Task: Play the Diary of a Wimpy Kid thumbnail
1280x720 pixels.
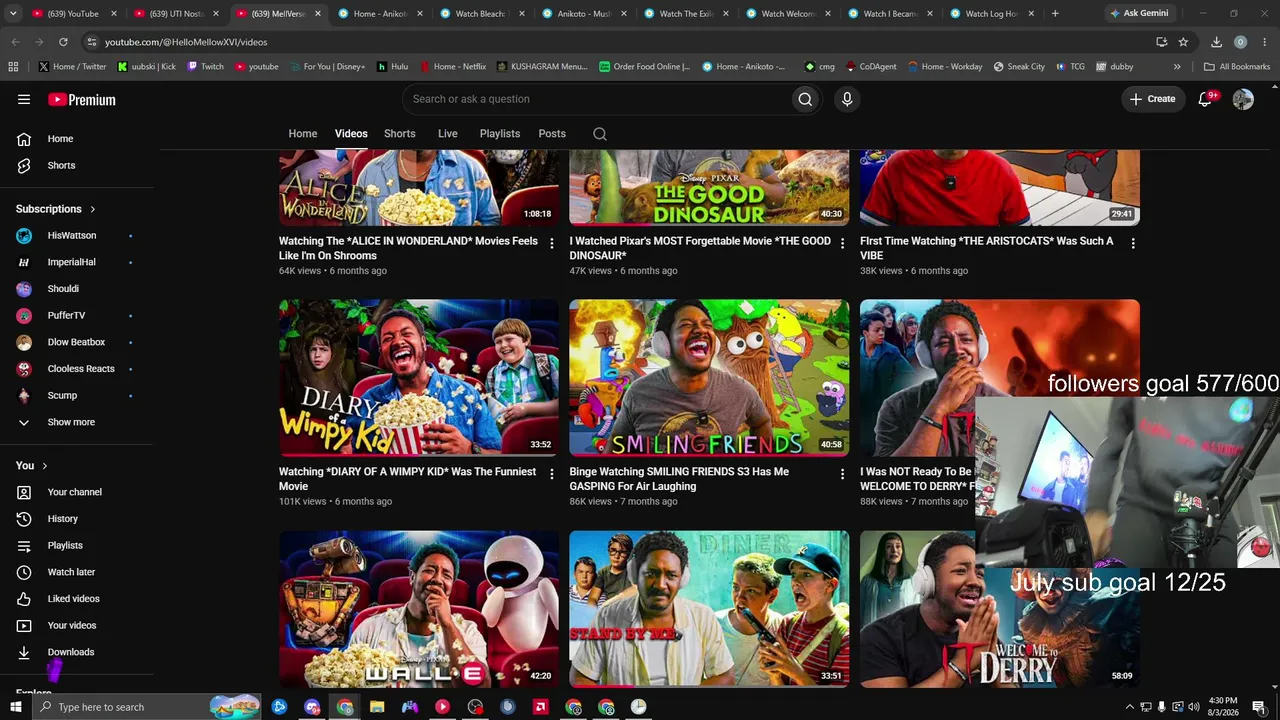Action: [419, 378]
